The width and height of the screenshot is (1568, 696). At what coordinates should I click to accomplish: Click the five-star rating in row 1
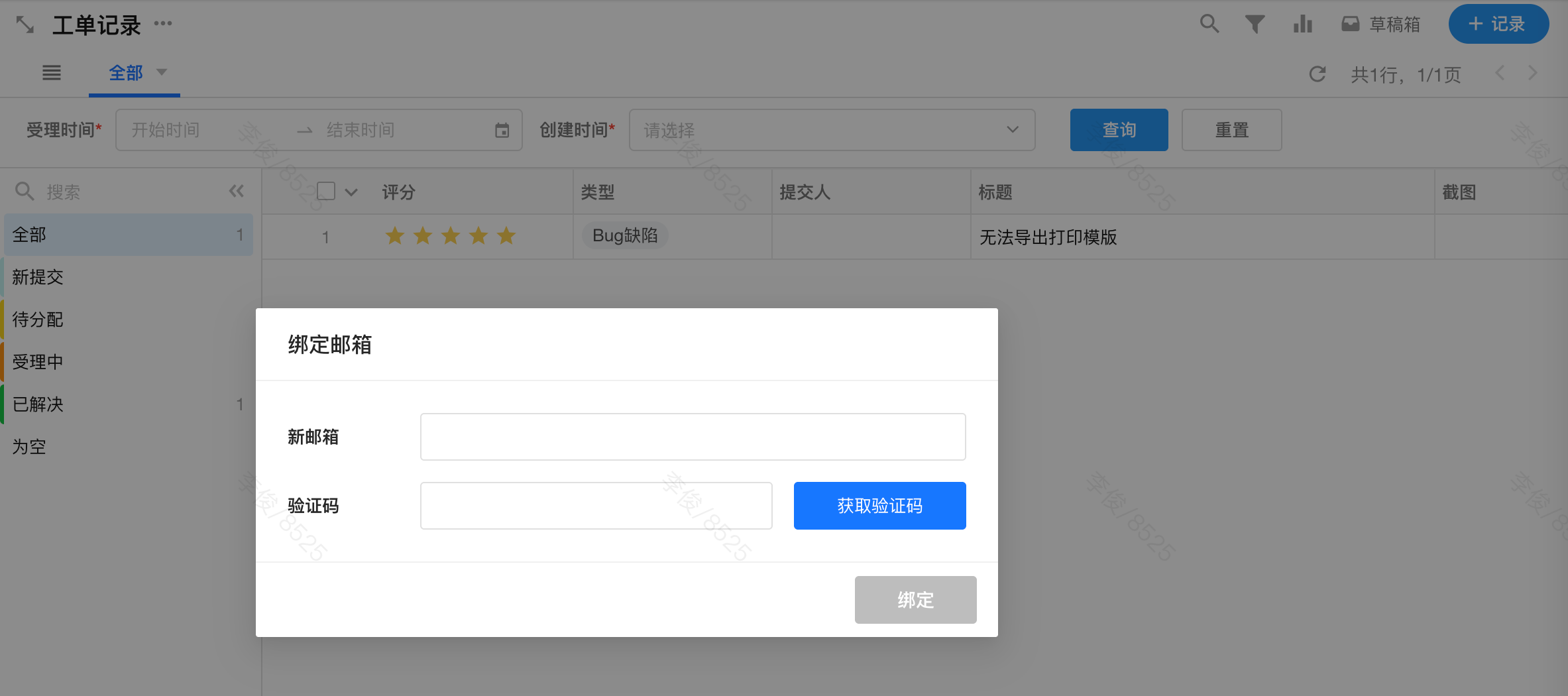451,236
